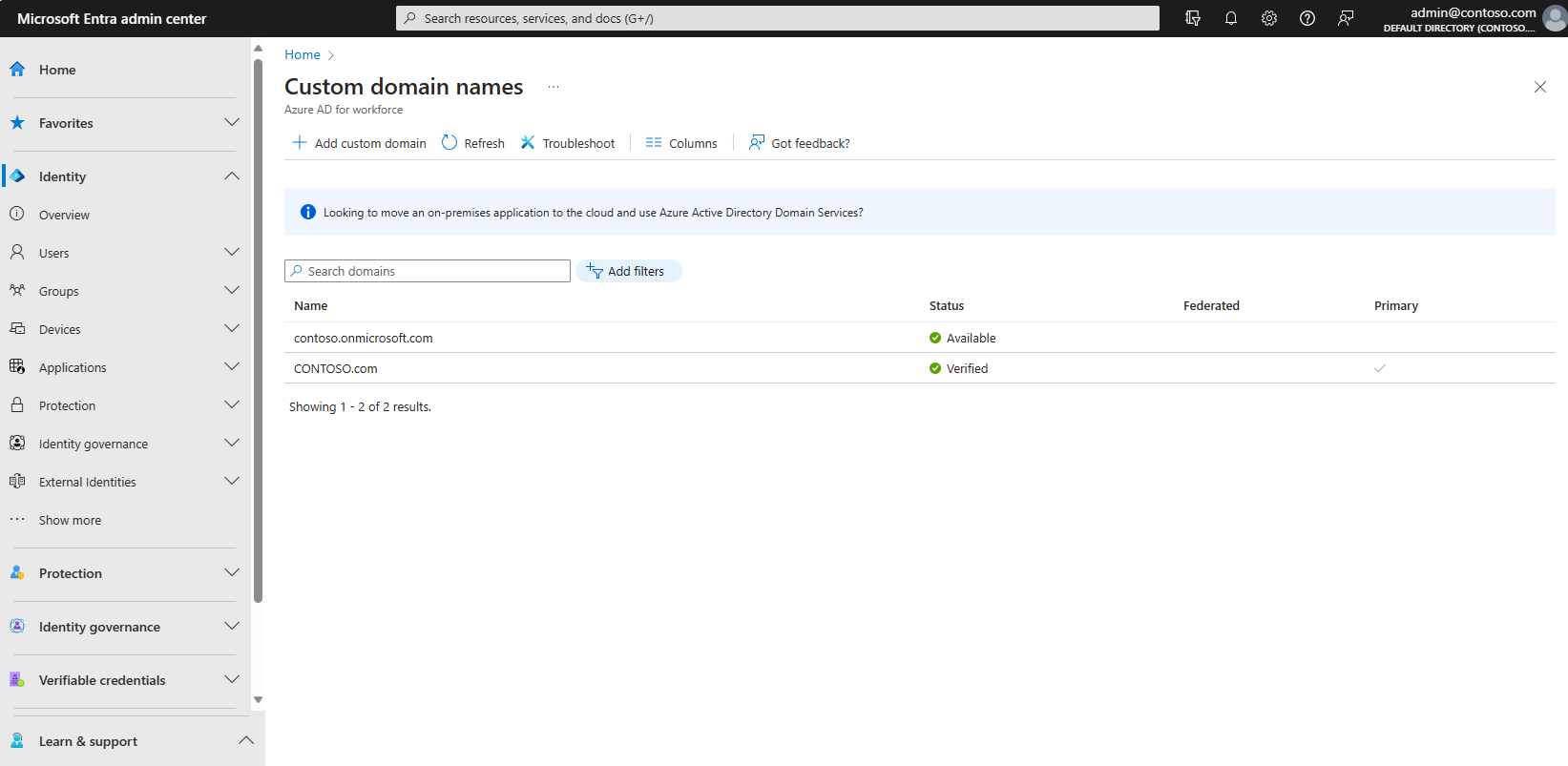Open feedback person icon in top bar
The width and height of the screenshot is (1568, 766).
(x=1346, y=18)
